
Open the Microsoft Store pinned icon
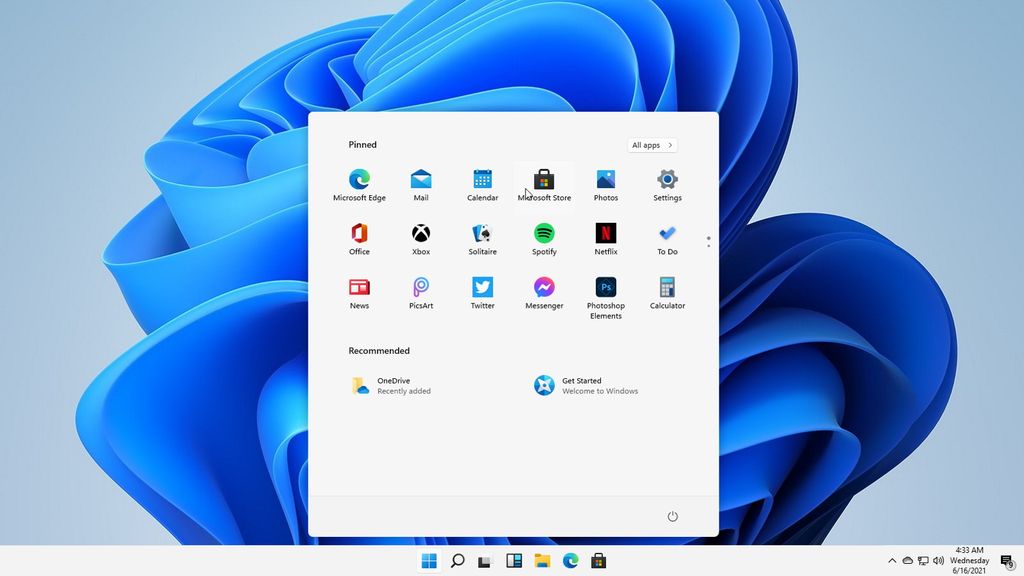pyautogui.click(x=543, y=178)
